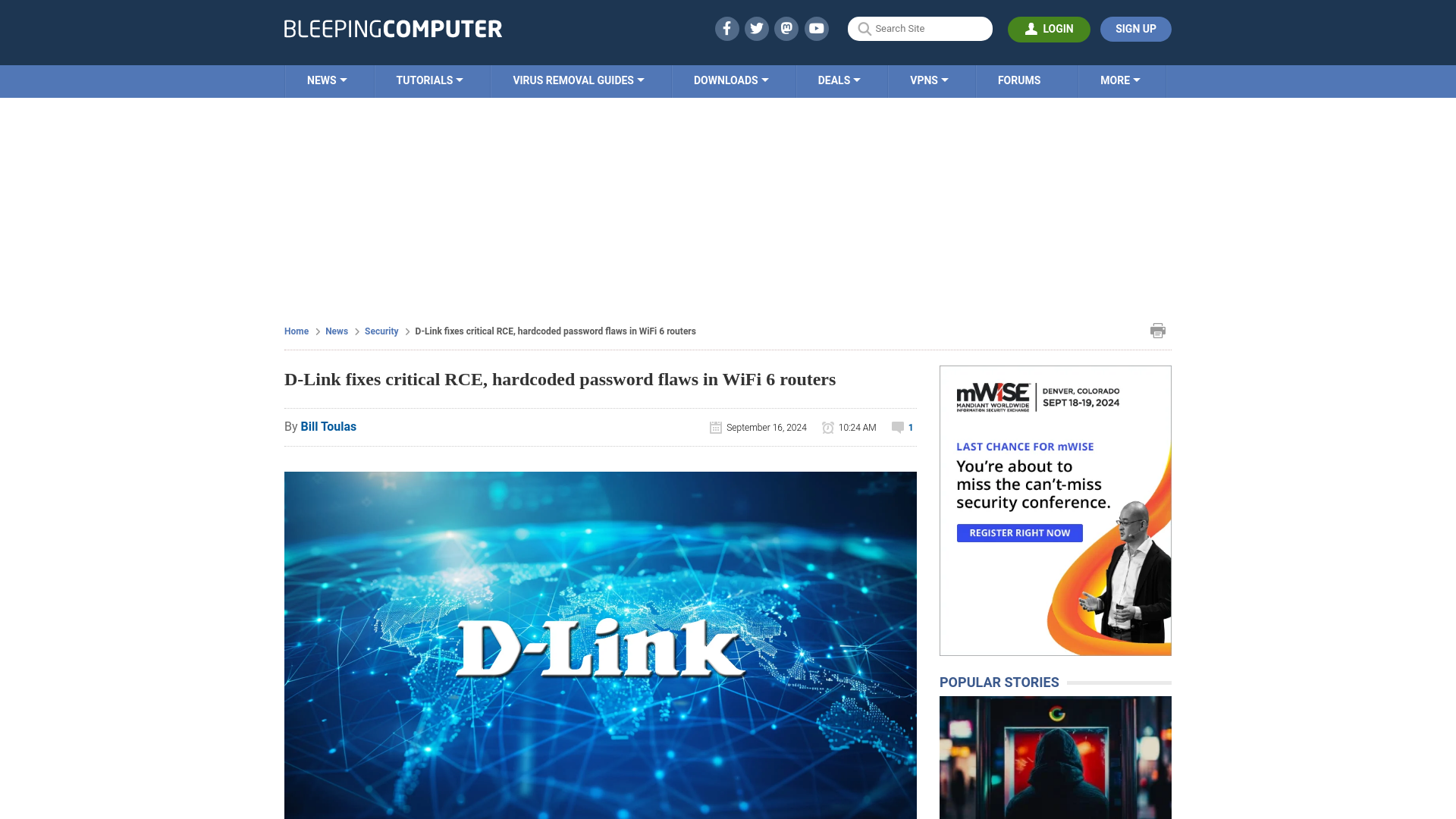The image size is (1456, 819).
Task: Click the search magnifier icon
Action: [x=864, y=29]
